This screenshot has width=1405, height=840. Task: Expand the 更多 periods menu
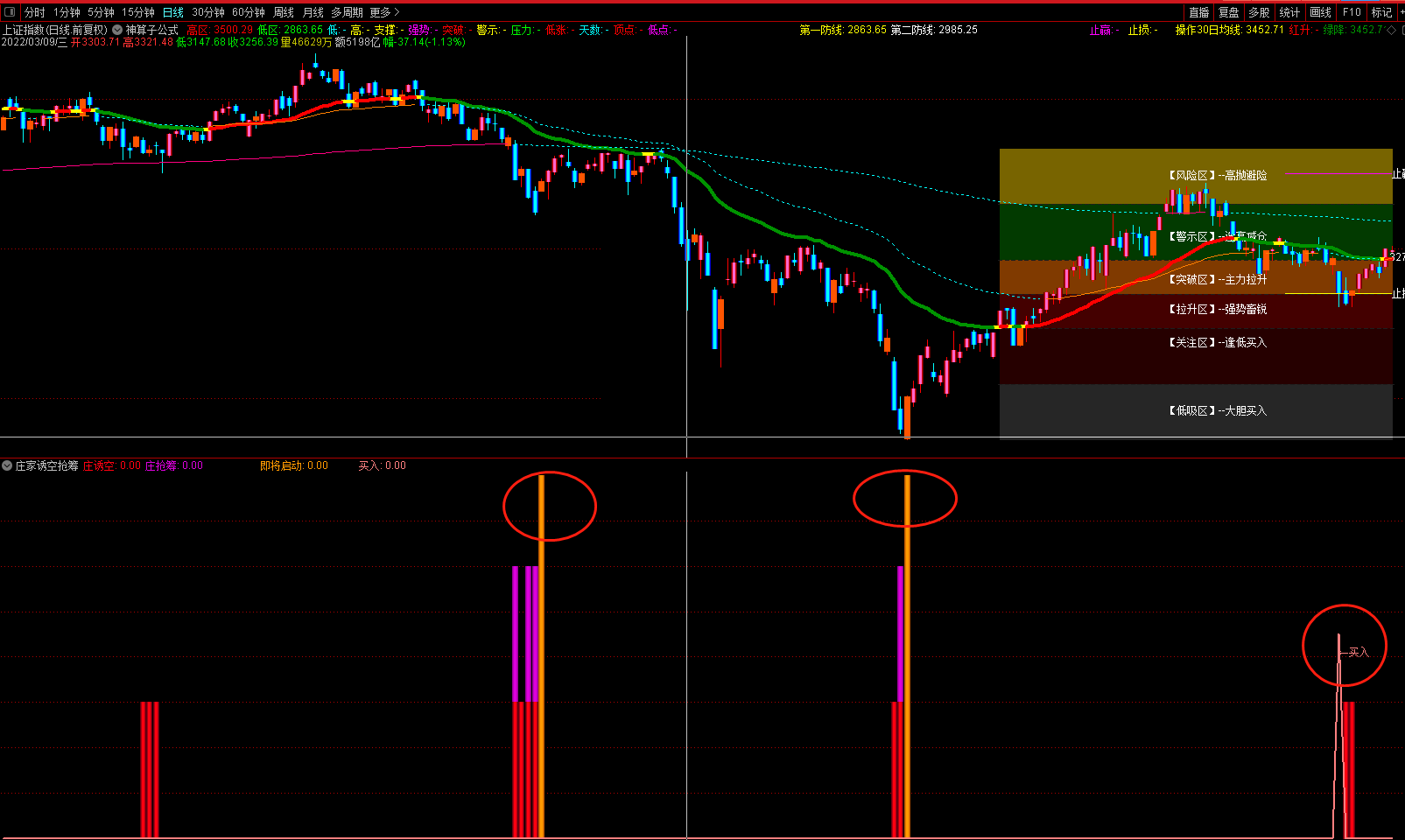pos(384,12)
